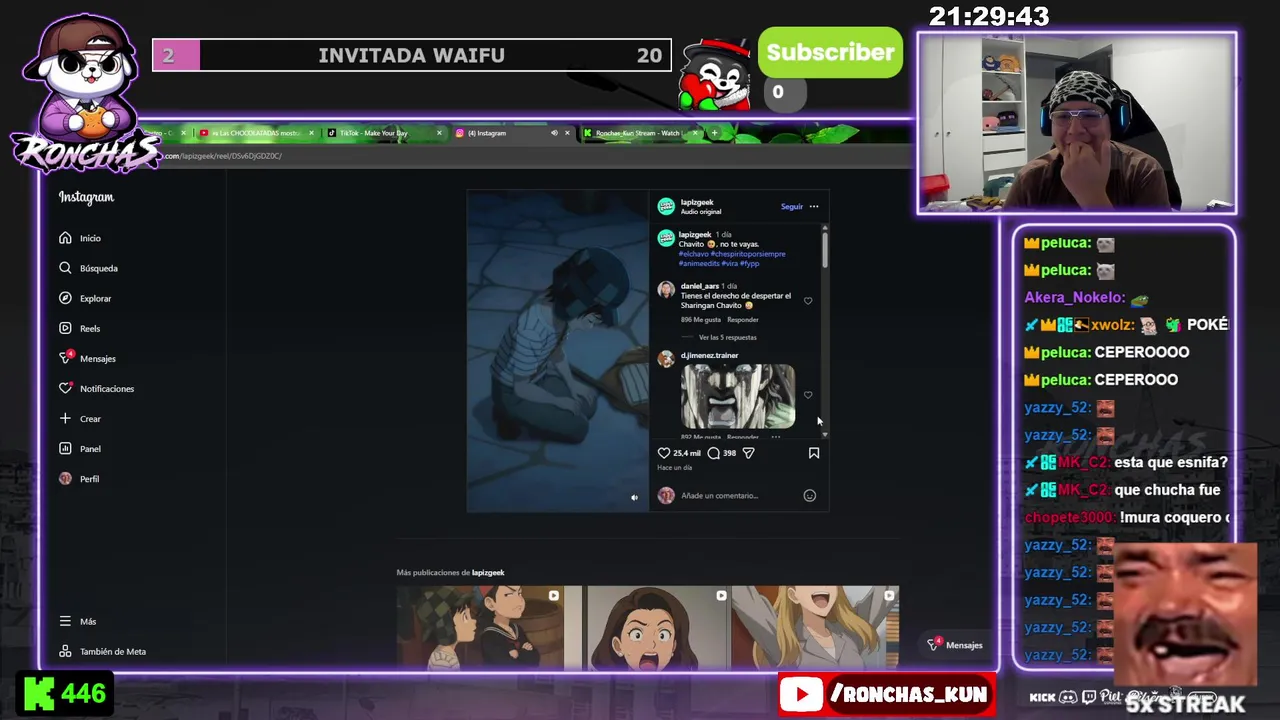The height and width of the screenshot is (720, 1280).
Task: Open También de Meta
Action: click(102, 651)
